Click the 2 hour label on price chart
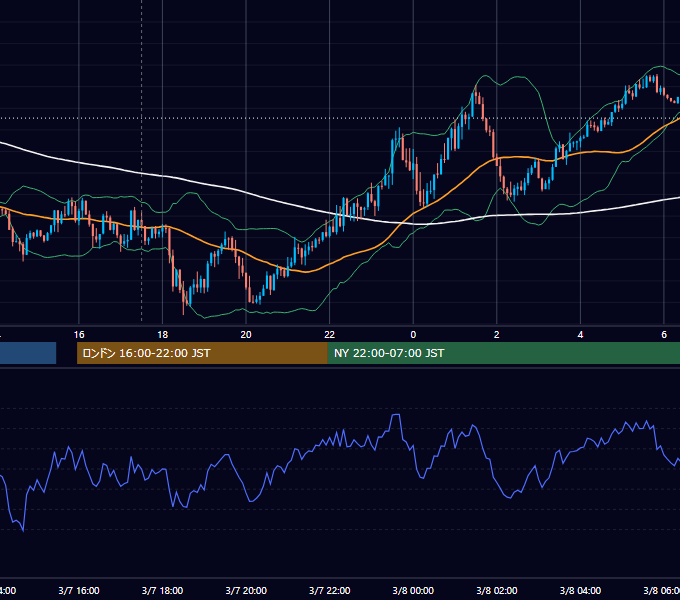The image size is (680, 600). (x=497, y=335)
